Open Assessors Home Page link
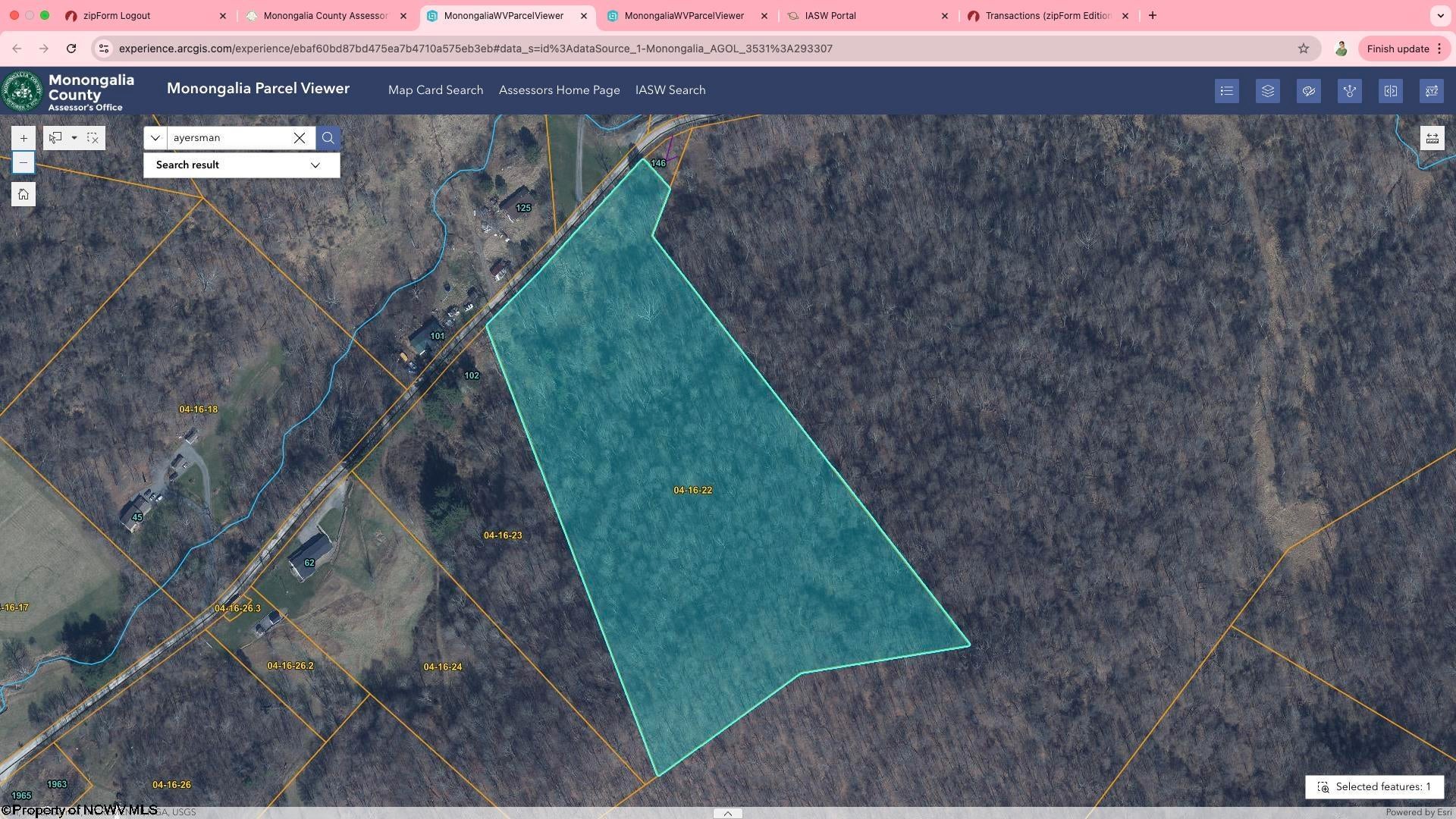1456x819 pixels. pos(559,90)
